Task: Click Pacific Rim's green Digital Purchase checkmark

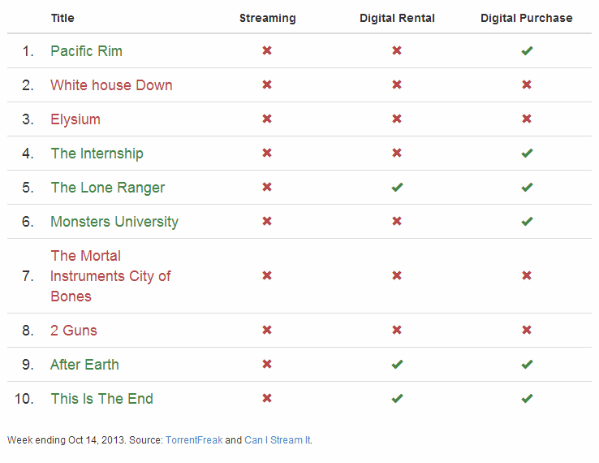Action: click(527, 51)
